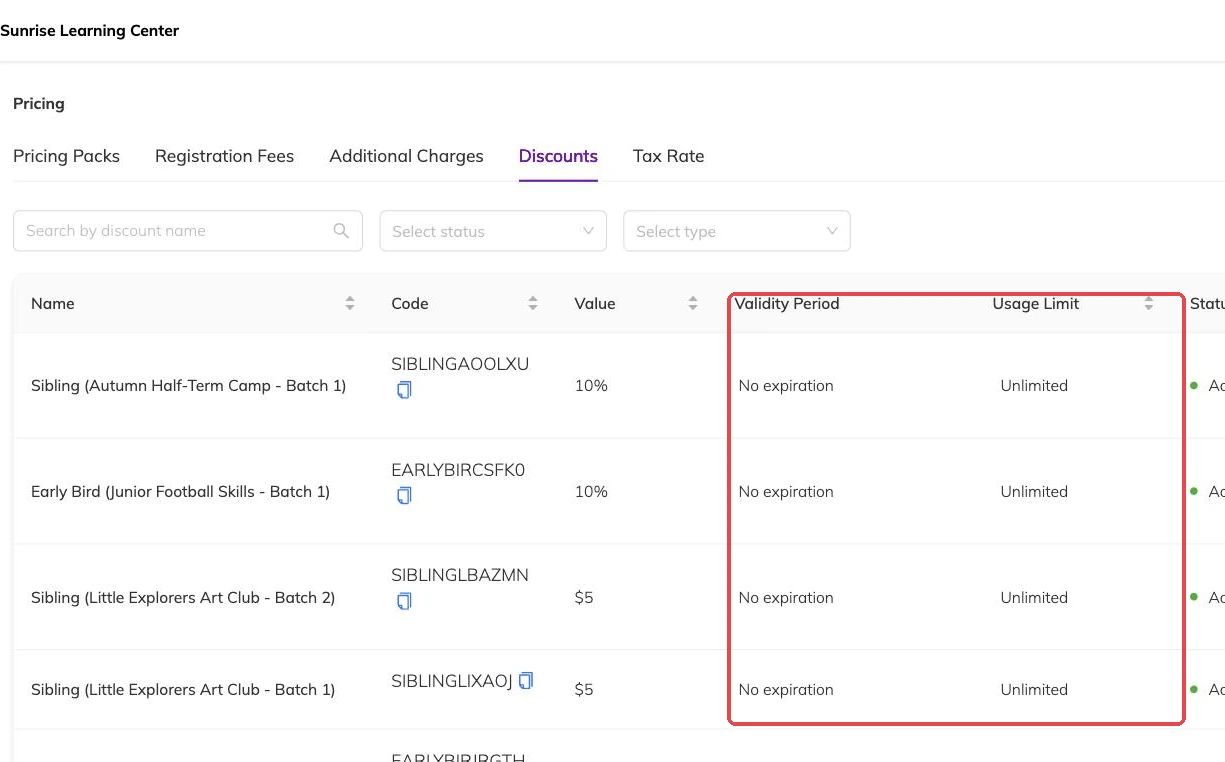Sort table by Code column
Screen dimensions: 1225x762
point(533,303)
